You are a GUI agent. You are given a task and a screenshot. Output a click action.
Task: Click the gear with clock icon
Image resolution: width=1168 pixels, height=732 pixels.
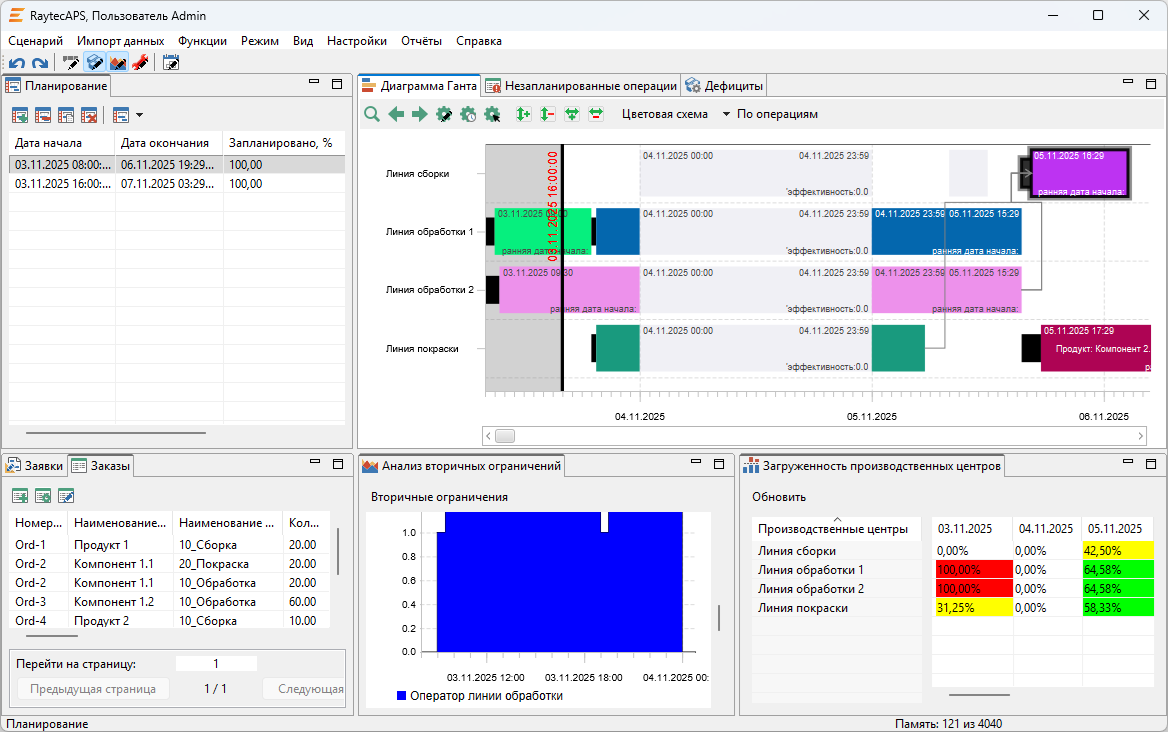(468, 114)
